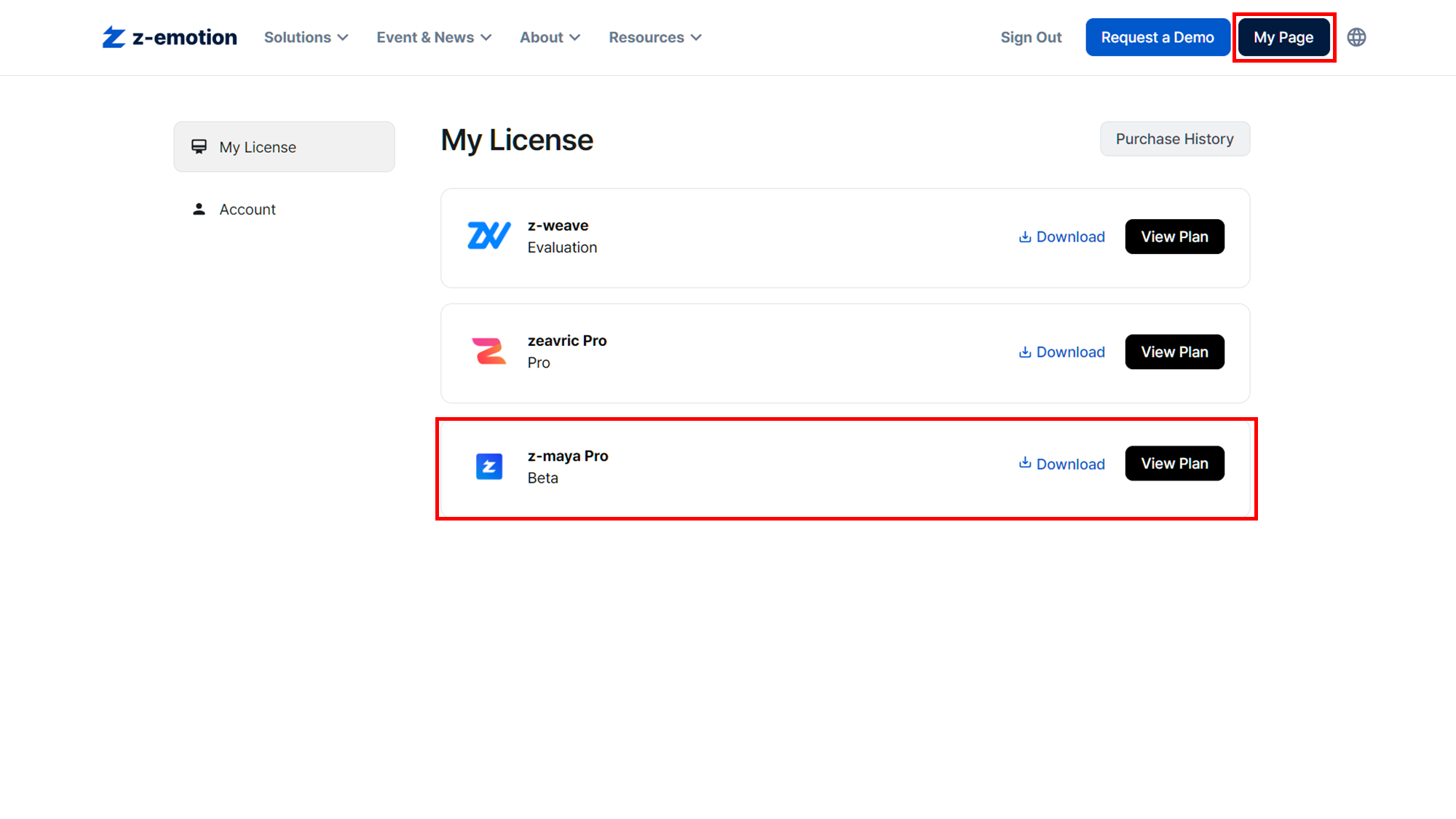Click the Sign Out link
This screenshot has width=1456, height=819.
coord(1031,37)
